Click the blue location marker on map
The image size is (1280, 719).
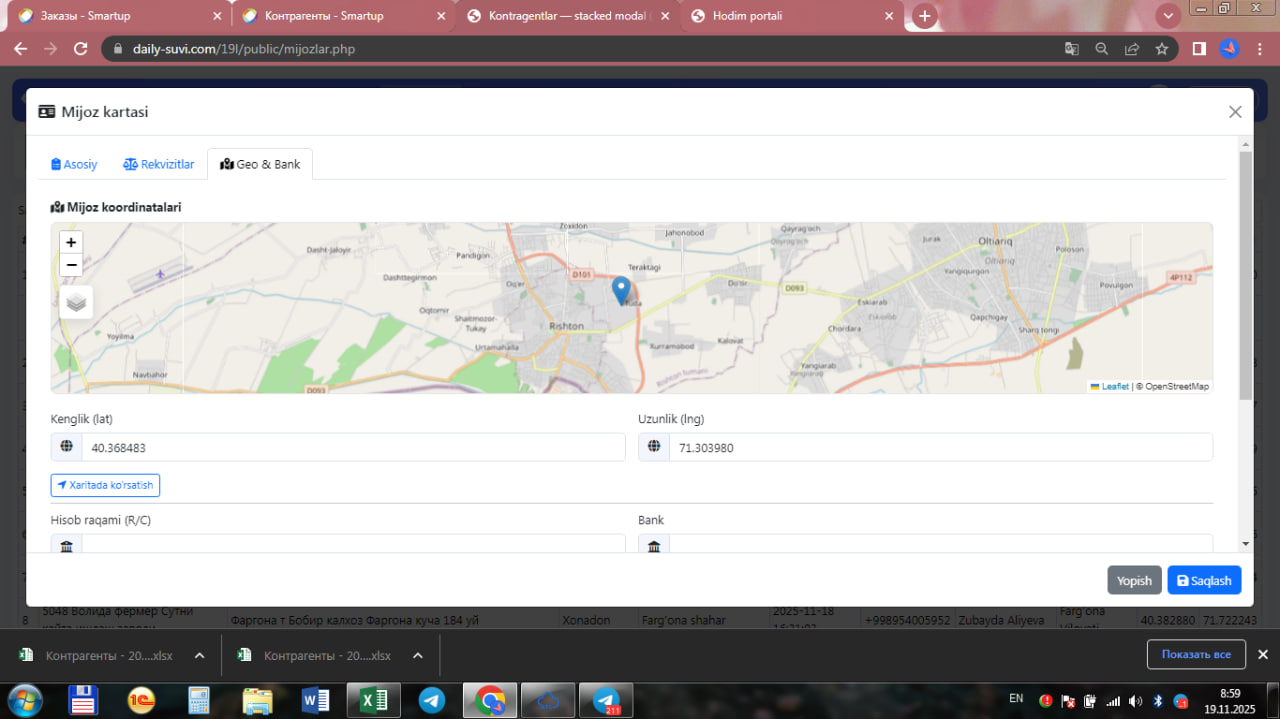(x=621, y=290)
